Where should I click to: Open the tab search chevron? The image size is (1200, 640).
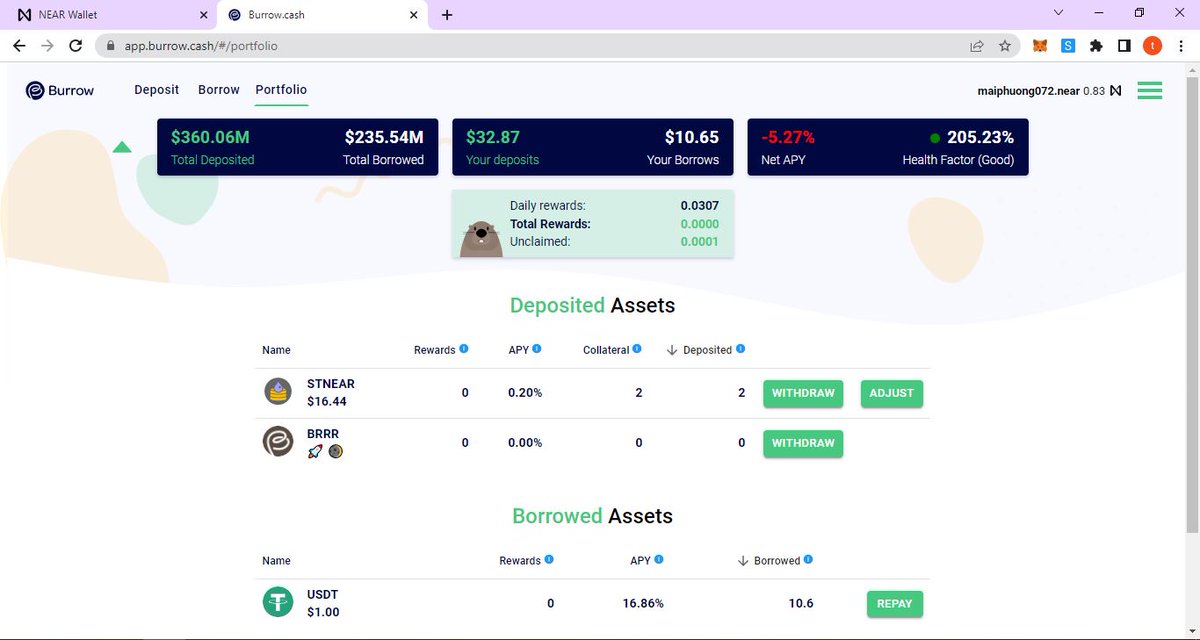(1061, 13)
